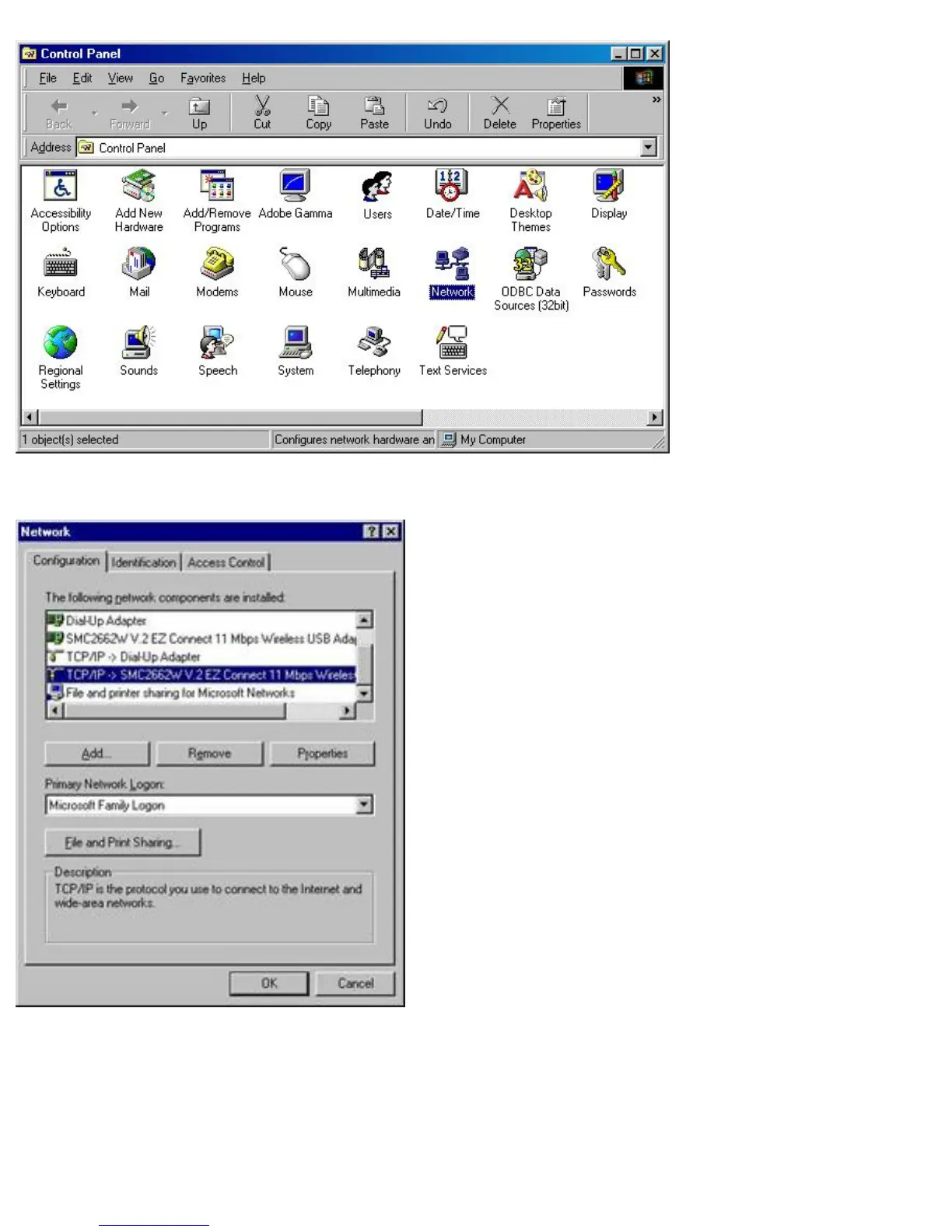Select the Mouse icon
Image resolution: width=952 pixels, height=1232 pixels.
pos(296,273)
